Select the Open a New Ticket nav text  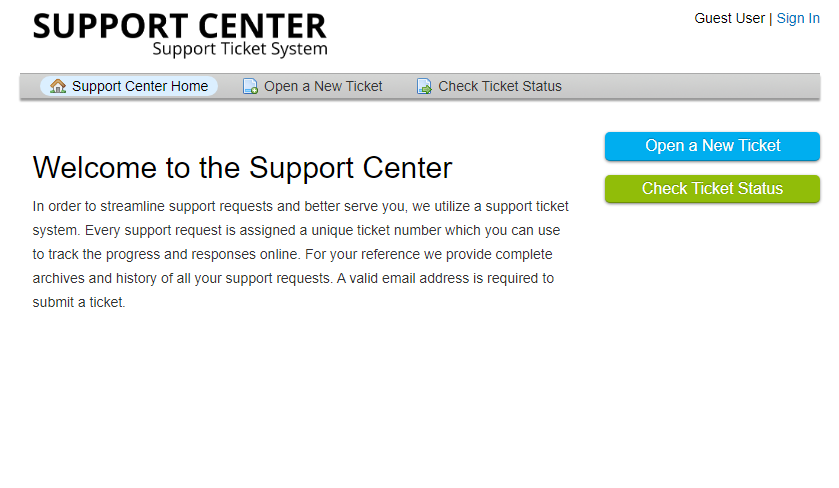click(323, 86)
